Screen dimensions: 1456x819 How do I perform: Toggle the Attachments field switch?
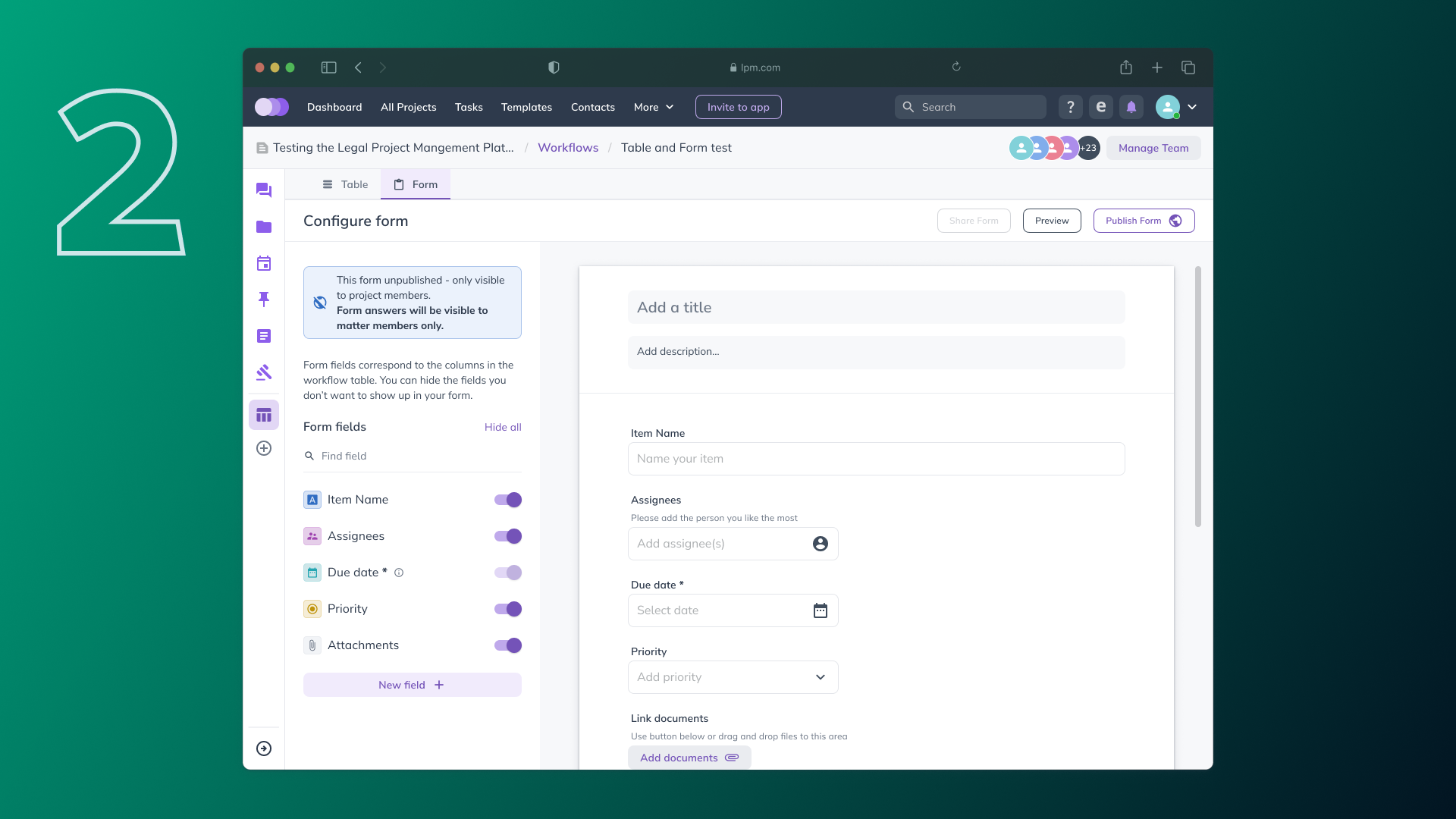(x=508, y=645)
